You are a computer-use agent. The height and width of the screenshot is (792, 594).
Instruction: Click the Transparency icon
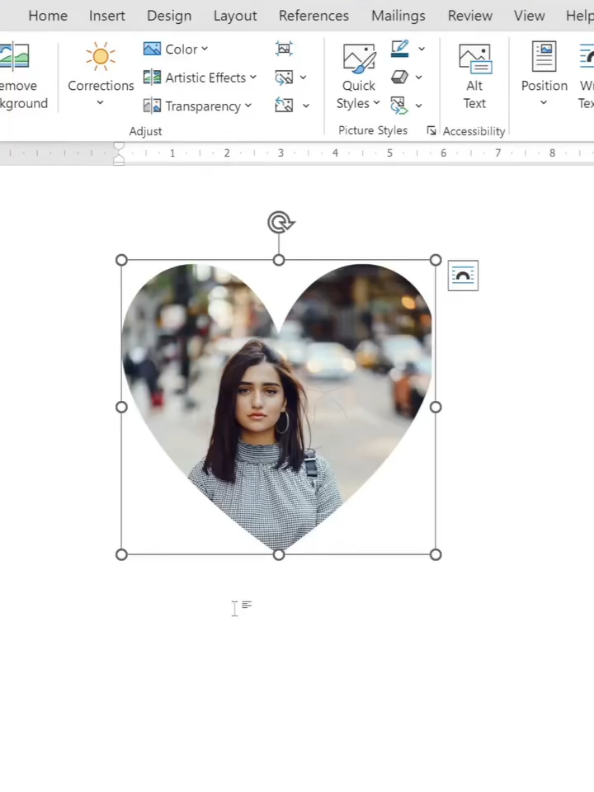point(152,106)
